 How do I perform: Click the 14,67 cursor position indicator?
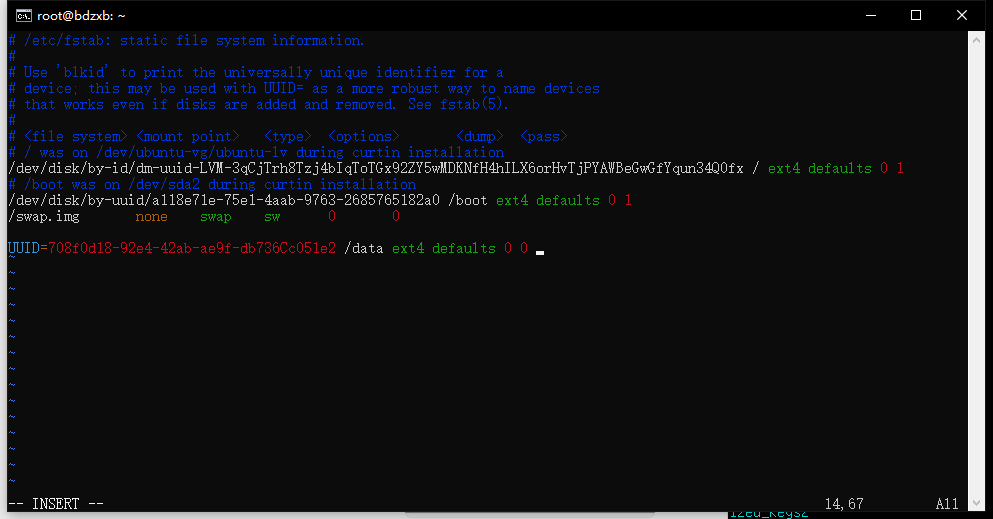tap(844, 503)
